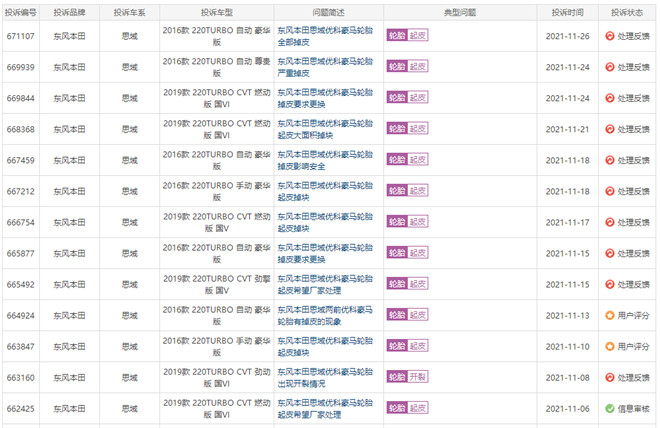This screenshot has height=428, width=660.
Task: Click 起皮 tag in row 671107
Action: click(418, 35)
